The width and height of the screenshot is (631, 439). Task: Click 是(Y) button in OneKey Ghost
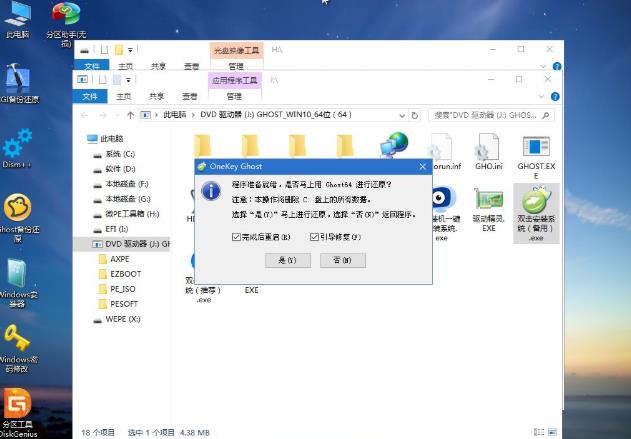click(288, 260)
